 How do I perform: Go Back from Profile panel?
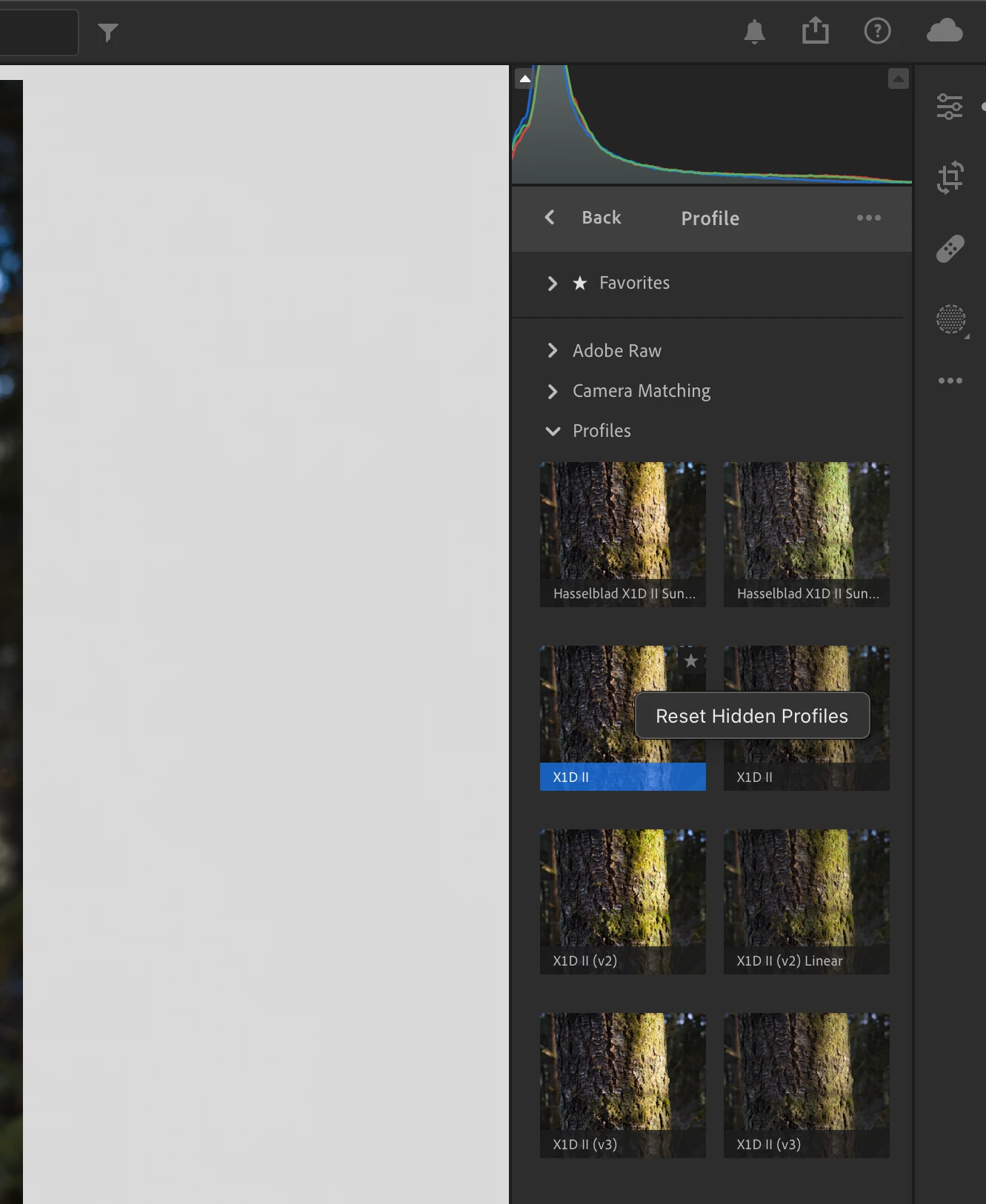coord(602,218)
